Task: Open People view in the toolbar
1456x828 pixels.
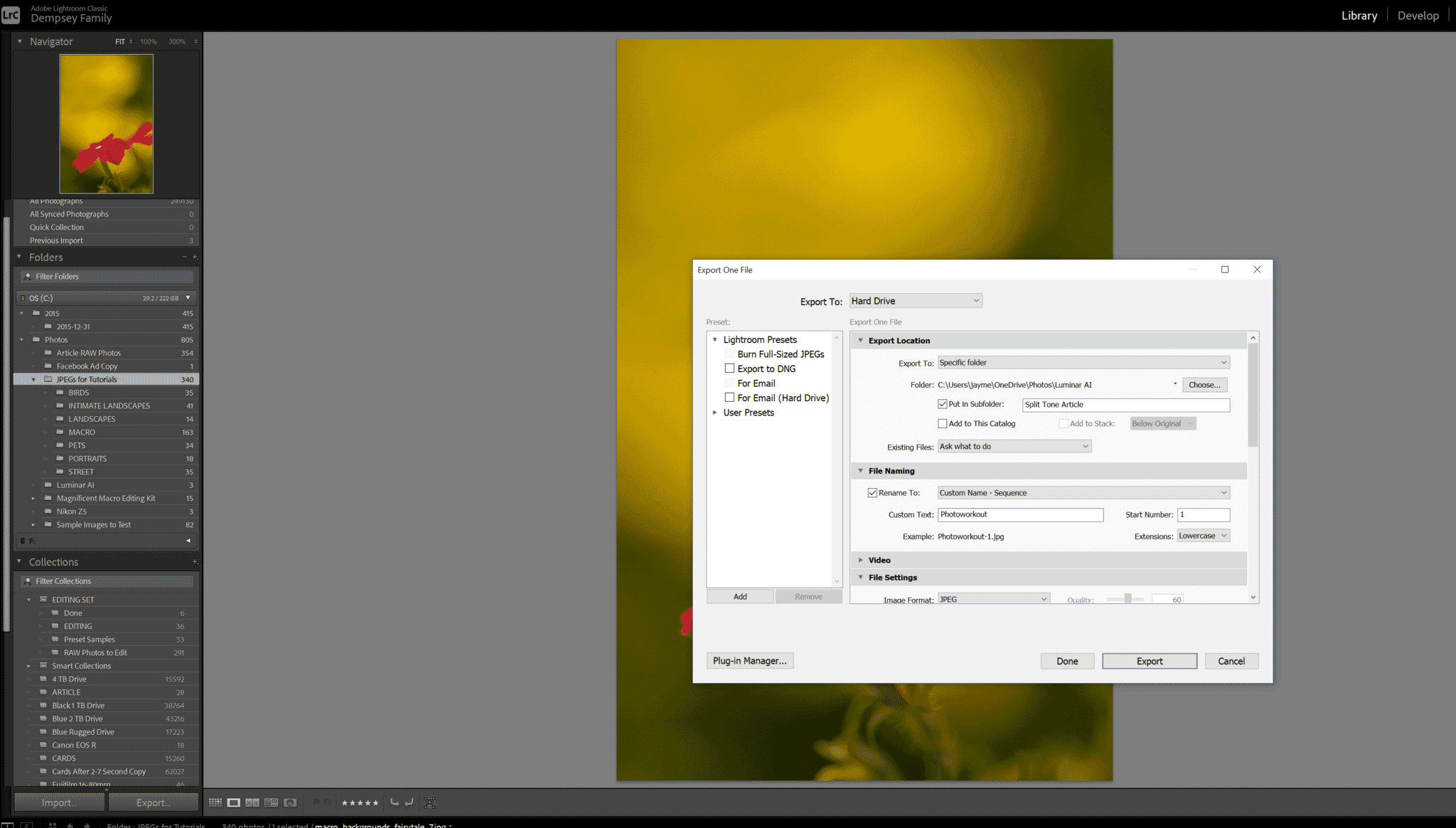Action: [x=290, y=802]
